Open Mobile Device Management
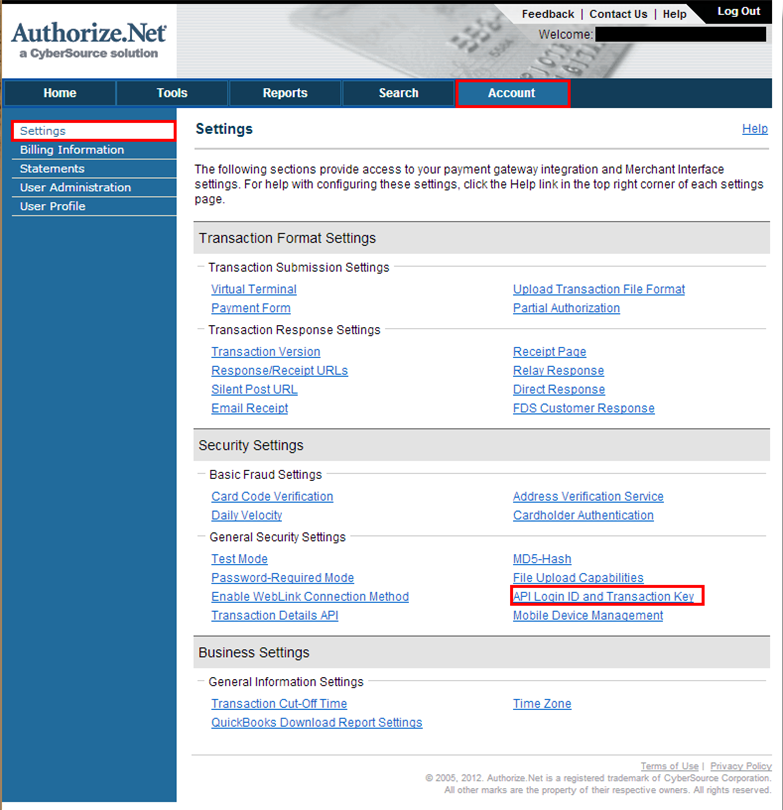 (588, 615)
